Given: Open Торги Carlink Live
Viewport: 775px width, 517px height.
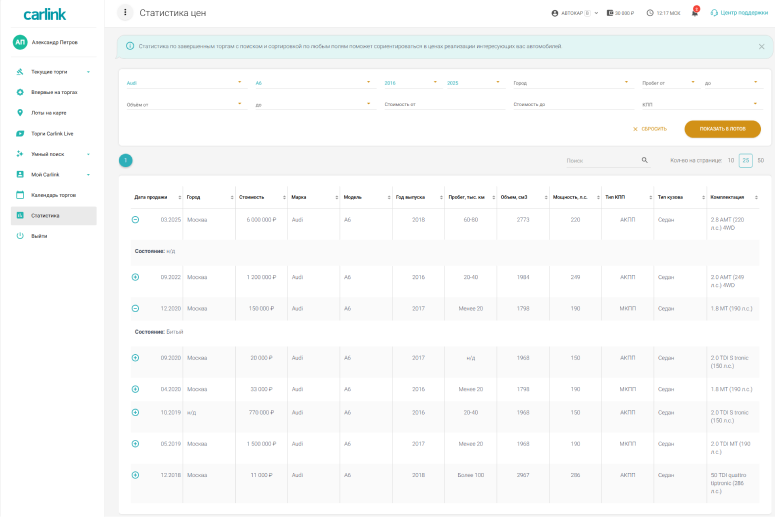Looking at the screenshot, I should tap(53, 133).
